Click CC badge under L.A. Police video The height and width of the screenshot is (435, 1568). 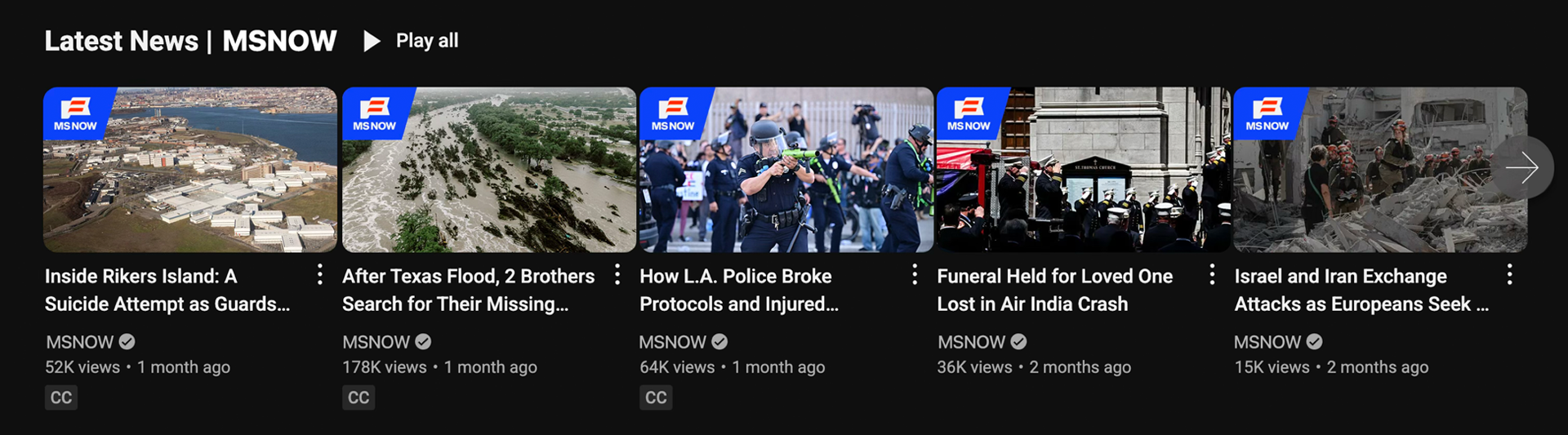click(x=656, y=397)
